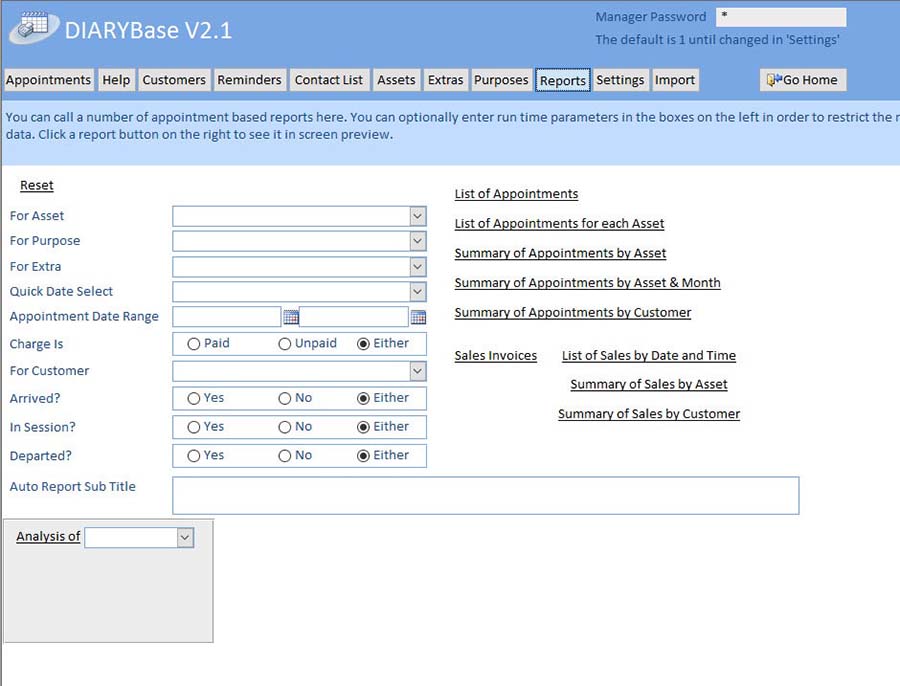Select Either for Charge Is
The image size is (900, 686).
pyautogui.click(x=363, y=344)
